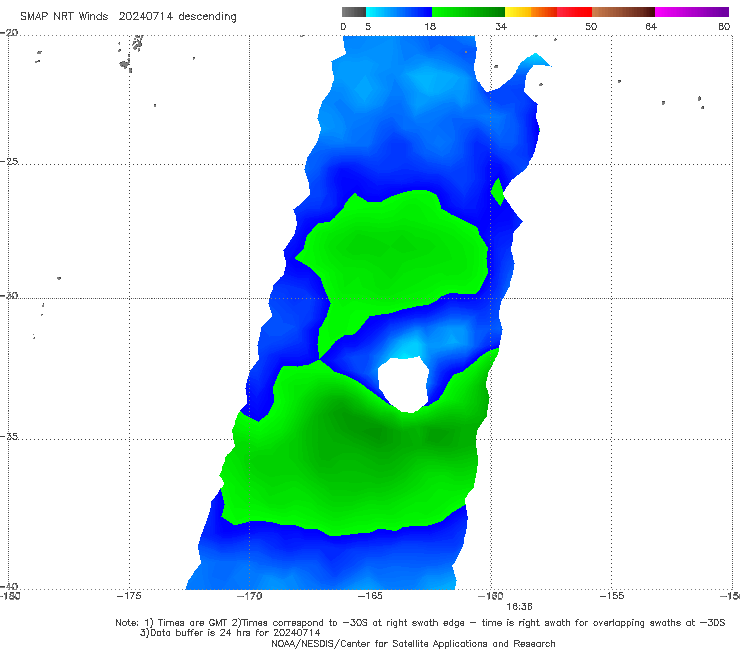The width and height of the screenshot is (740, 650).
Task: Click the red segment of the color bar
Action: (574, 12)
